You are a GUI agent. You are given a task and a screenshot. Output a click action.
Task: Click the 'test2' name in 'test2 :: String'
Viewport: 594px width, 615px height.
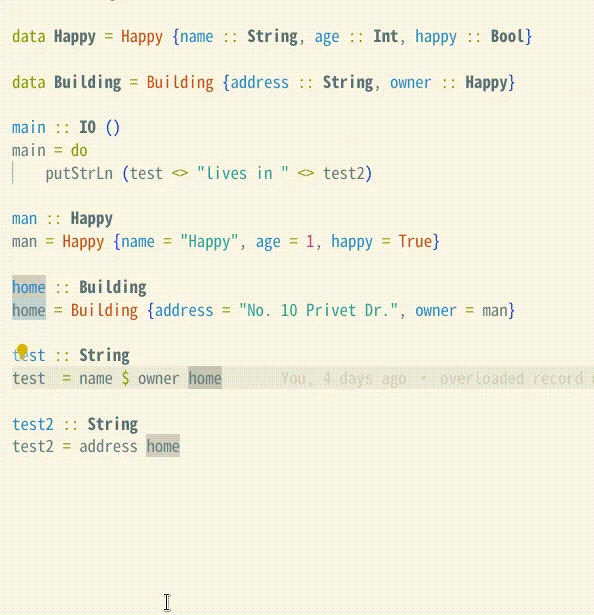(x=33, y=424)
